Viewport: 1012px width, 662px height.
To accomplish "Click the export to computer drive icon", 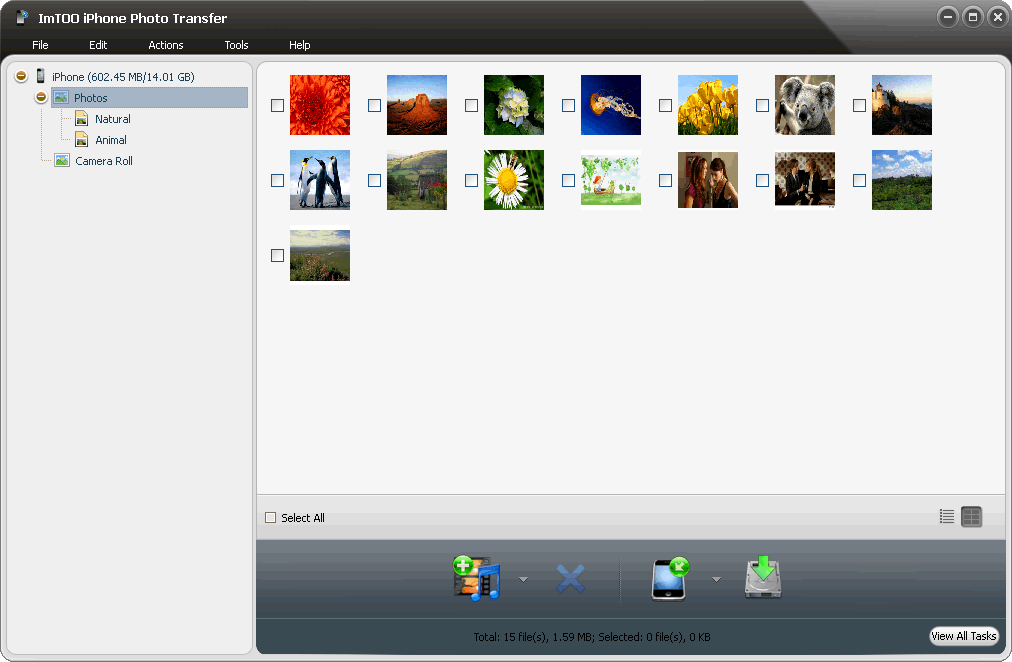I will point(762,579).
